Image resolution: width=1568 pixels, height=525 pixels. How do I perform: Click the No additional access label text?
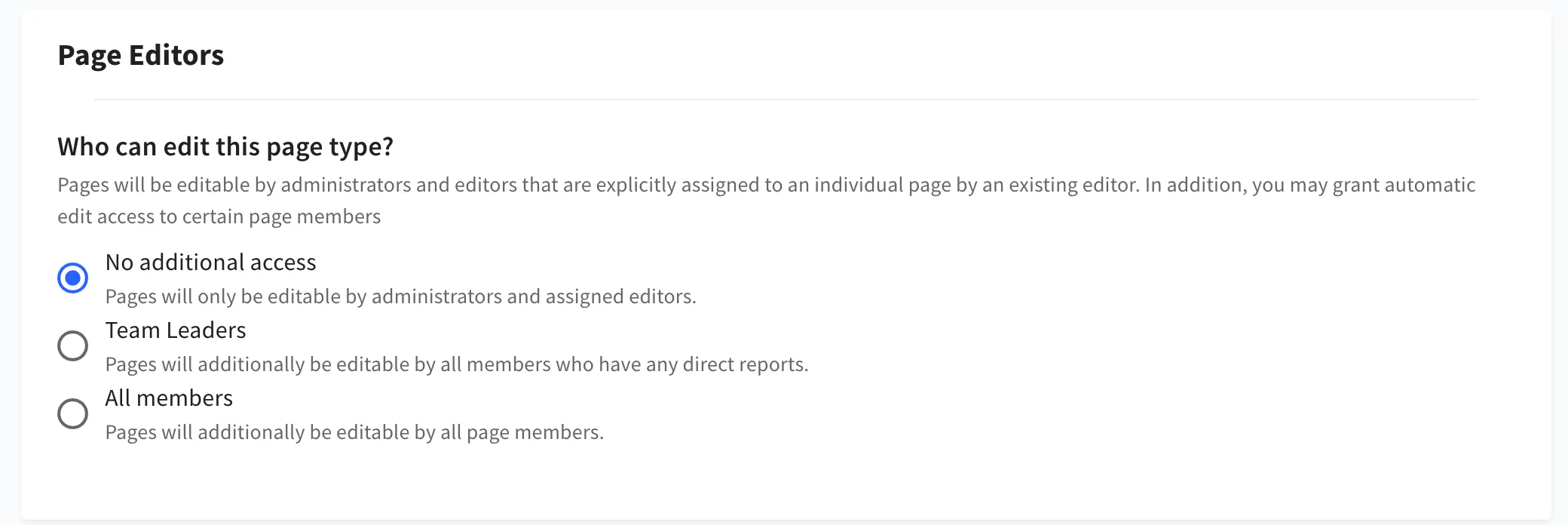[x=211, y=262]
